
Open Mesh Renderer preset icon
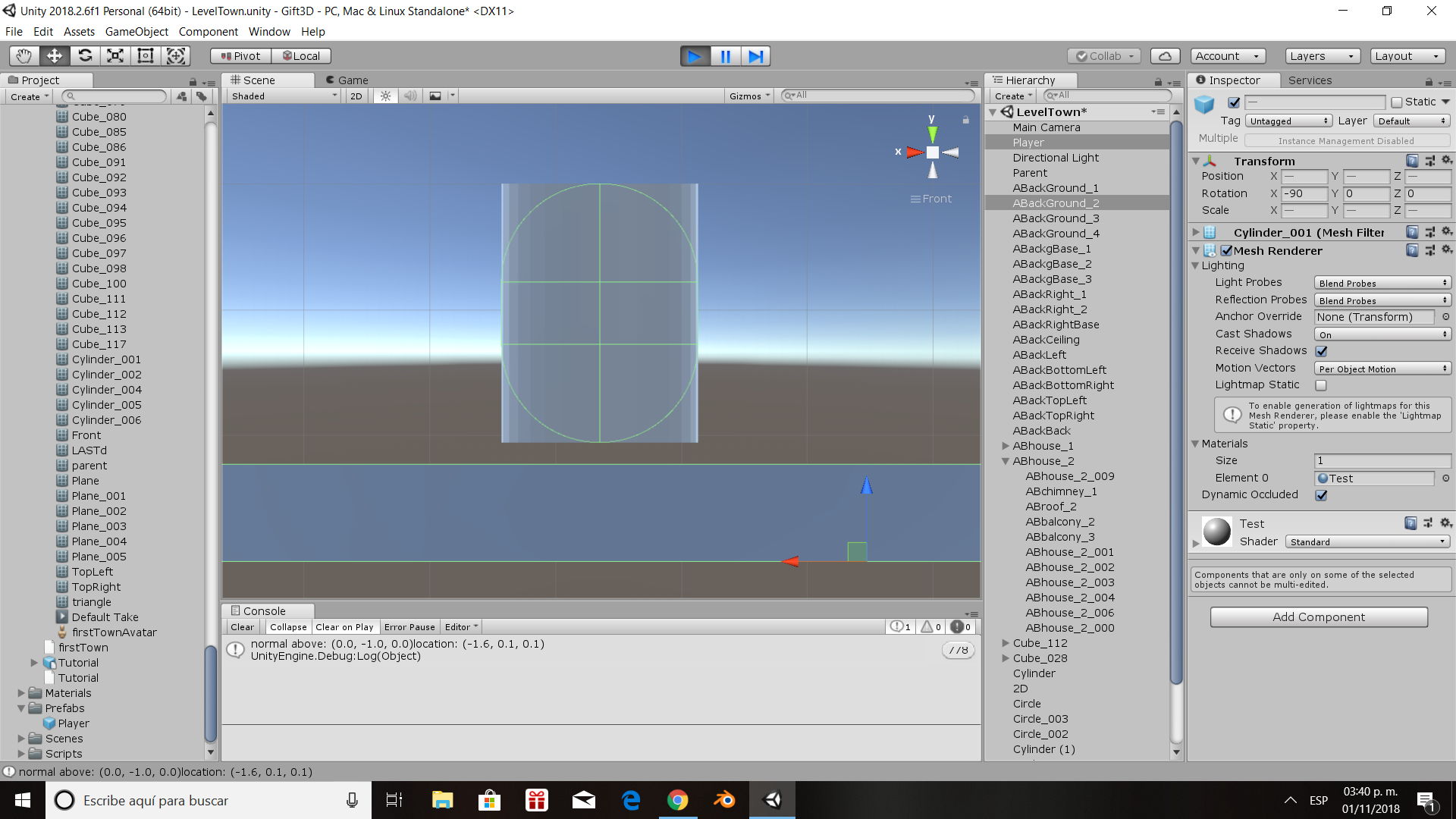(1429, 249)
